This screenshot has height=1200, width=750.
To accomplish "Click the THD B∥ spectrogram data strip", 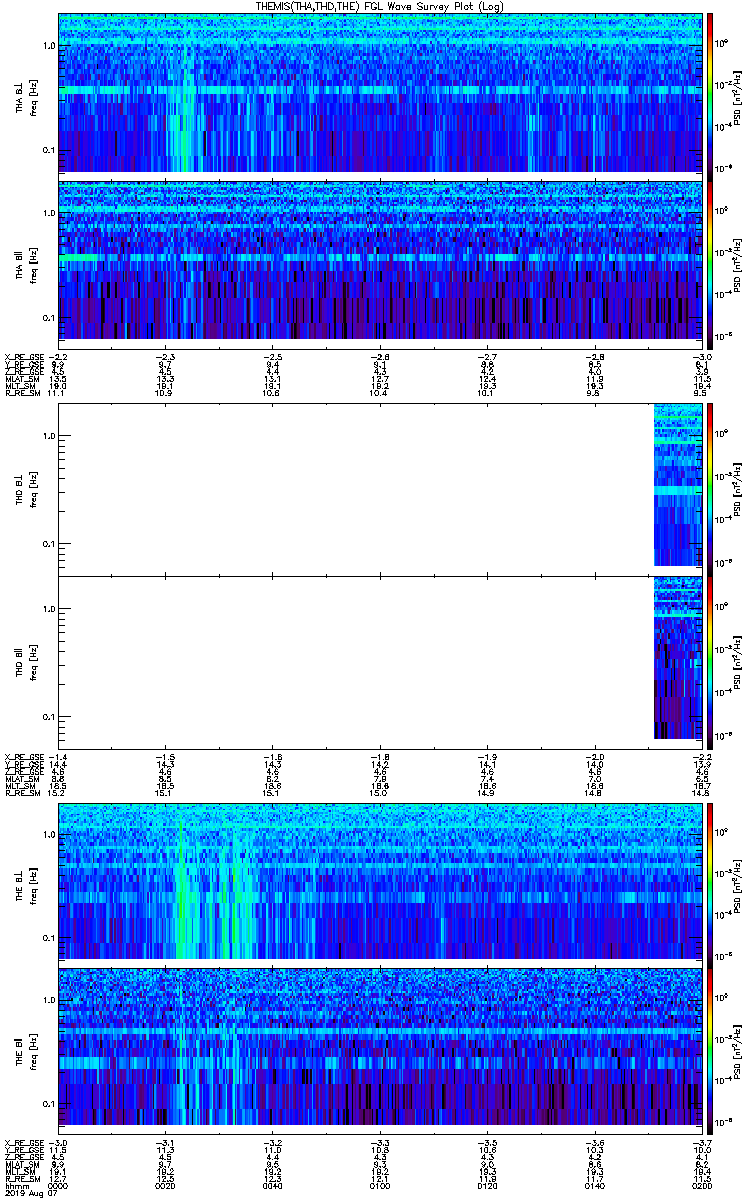I will point(678,658).
